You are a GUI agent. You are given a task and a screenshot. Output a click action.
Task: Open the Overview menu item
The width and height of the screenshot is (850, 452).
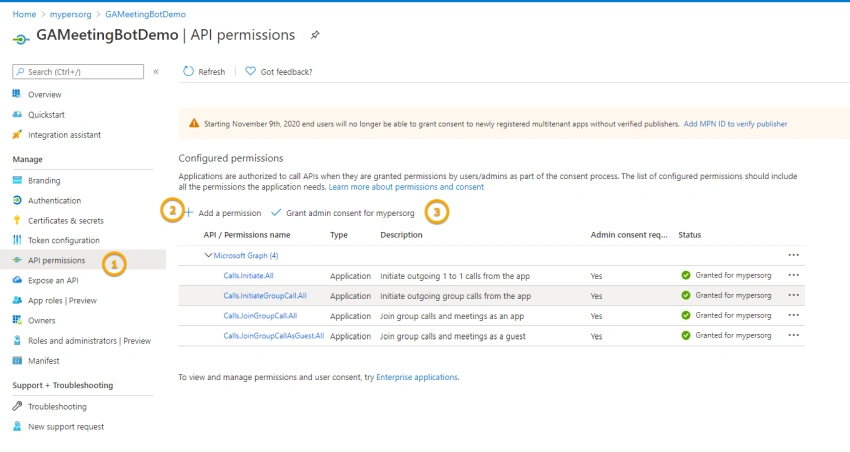click(x=44, y=94)
